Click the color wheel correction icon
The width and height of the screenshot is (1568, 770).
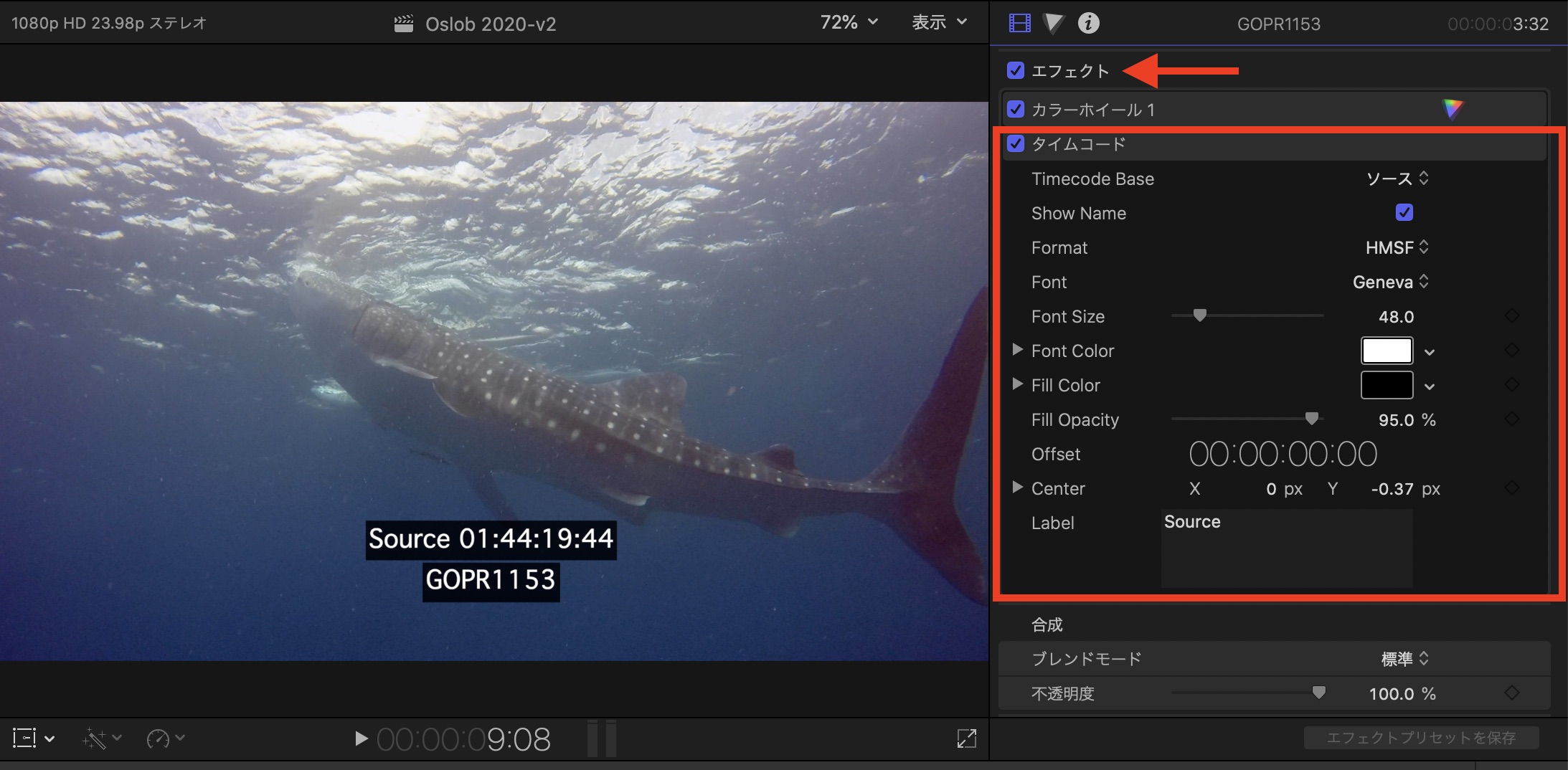(1452, 109)
